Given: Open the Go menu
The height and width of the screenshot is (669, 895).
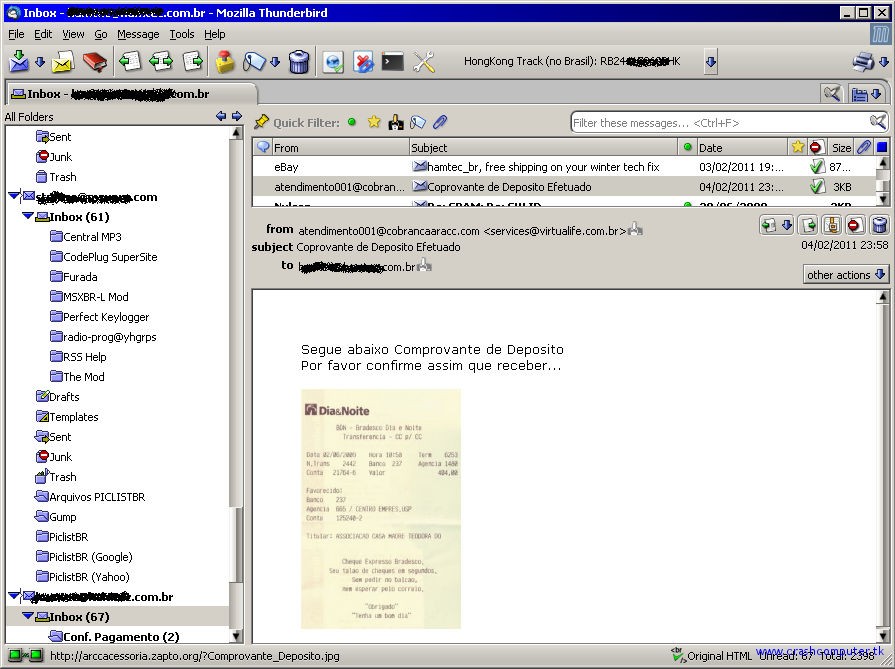Looking at the screenshot, I should pyautogui.click(x=100, y=34).
